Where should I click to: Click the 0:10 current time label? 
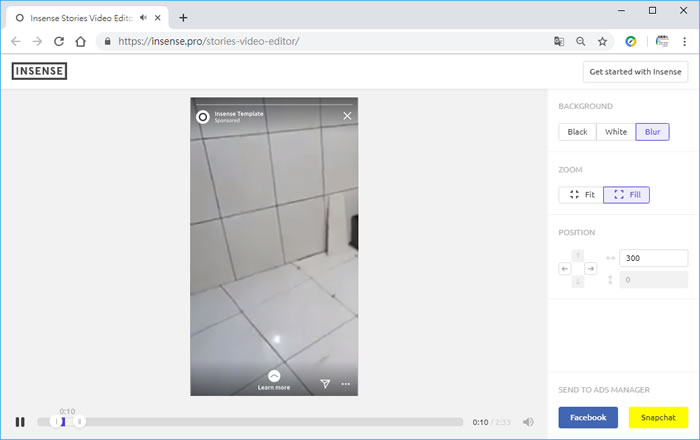tap(480, 422)
